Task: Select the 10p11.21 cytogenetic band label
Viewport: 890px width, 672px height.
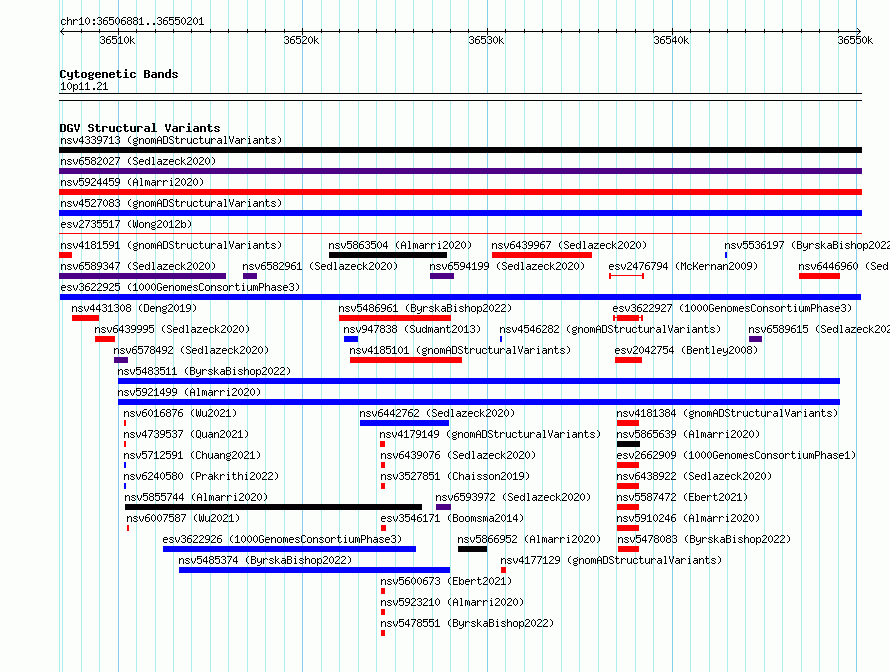Action: coord(84,86)
